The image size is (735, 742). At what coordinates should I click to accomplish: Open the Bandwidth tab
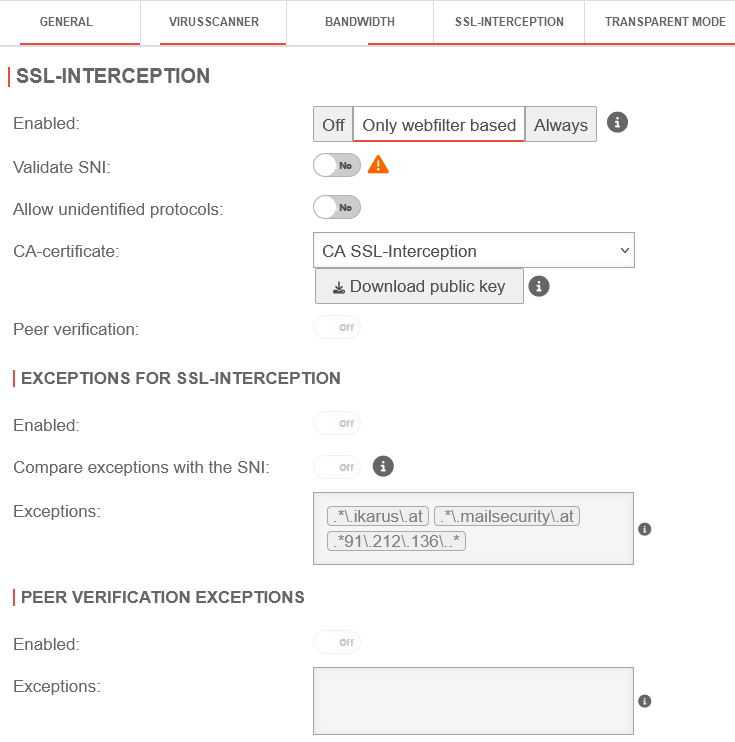pyautogui.click(x=360, y=22)
